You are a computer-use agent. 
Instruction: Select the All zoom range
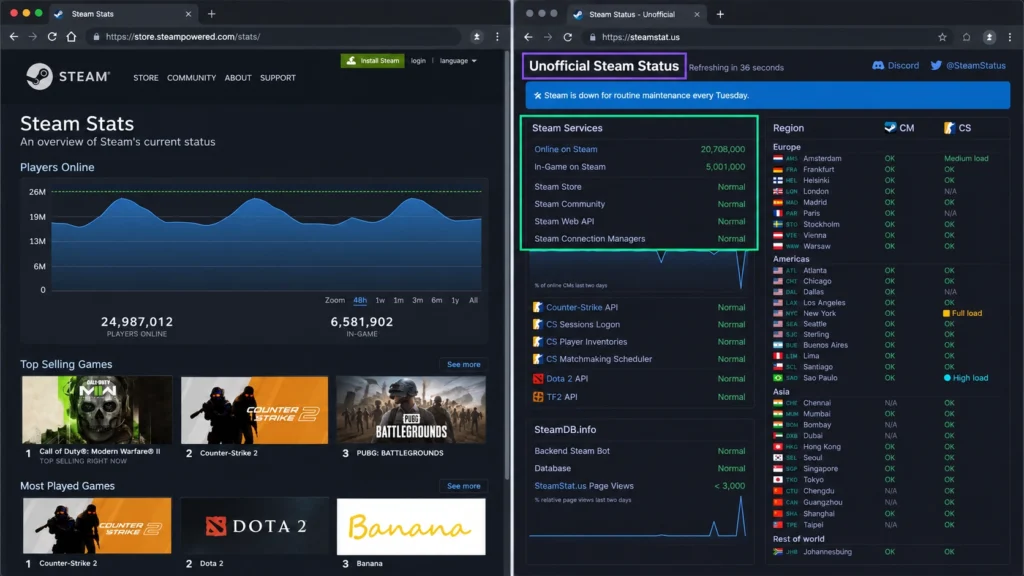[473, 300]
